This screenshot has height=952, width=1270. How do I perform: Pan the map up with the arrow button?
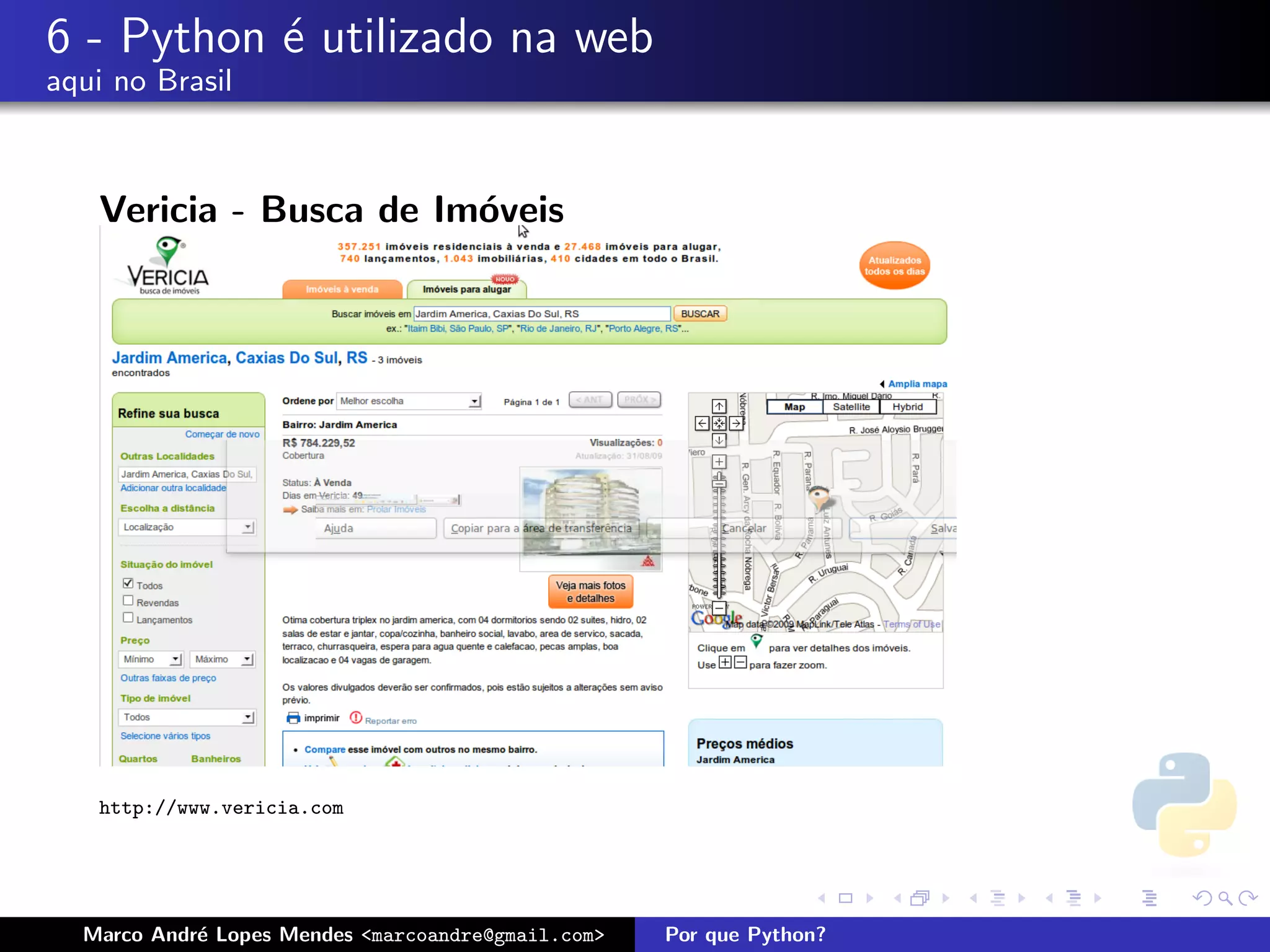coord(719,407)
